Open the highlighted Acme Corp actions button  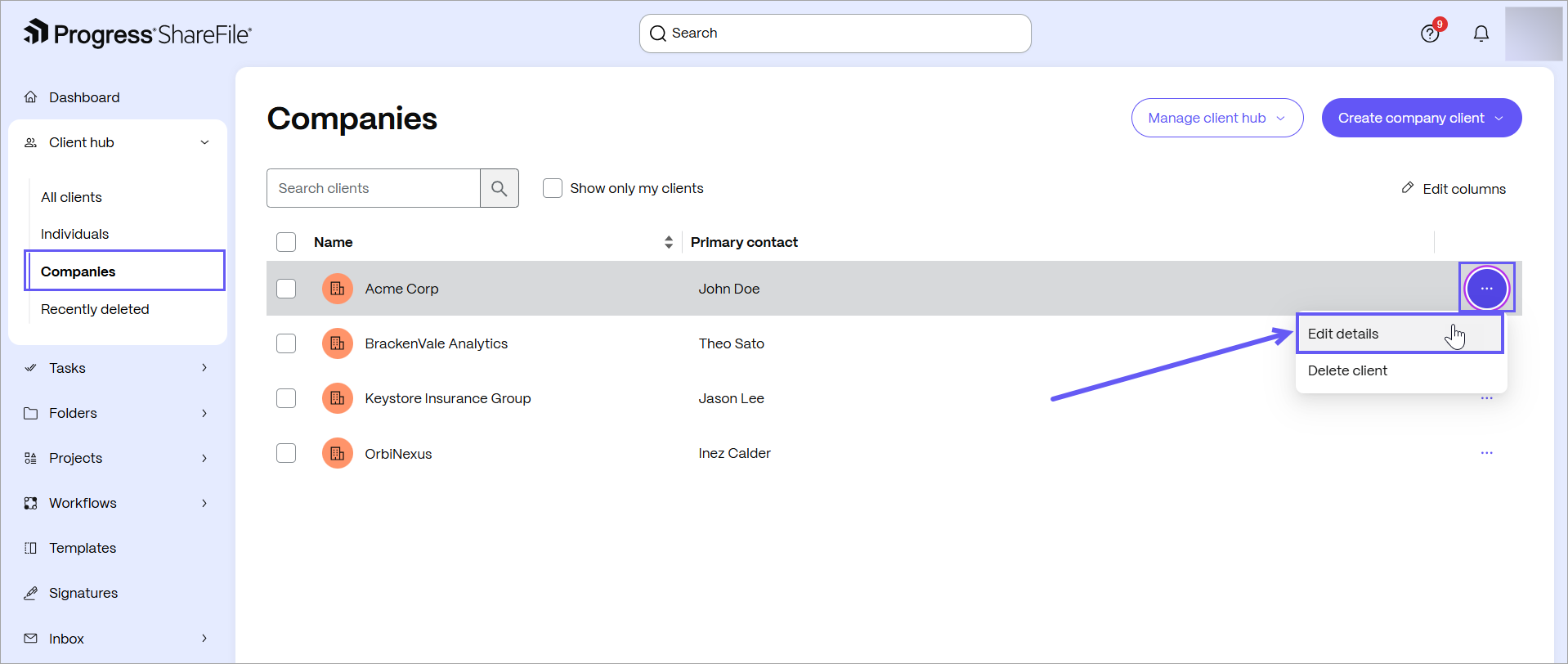1486,289
